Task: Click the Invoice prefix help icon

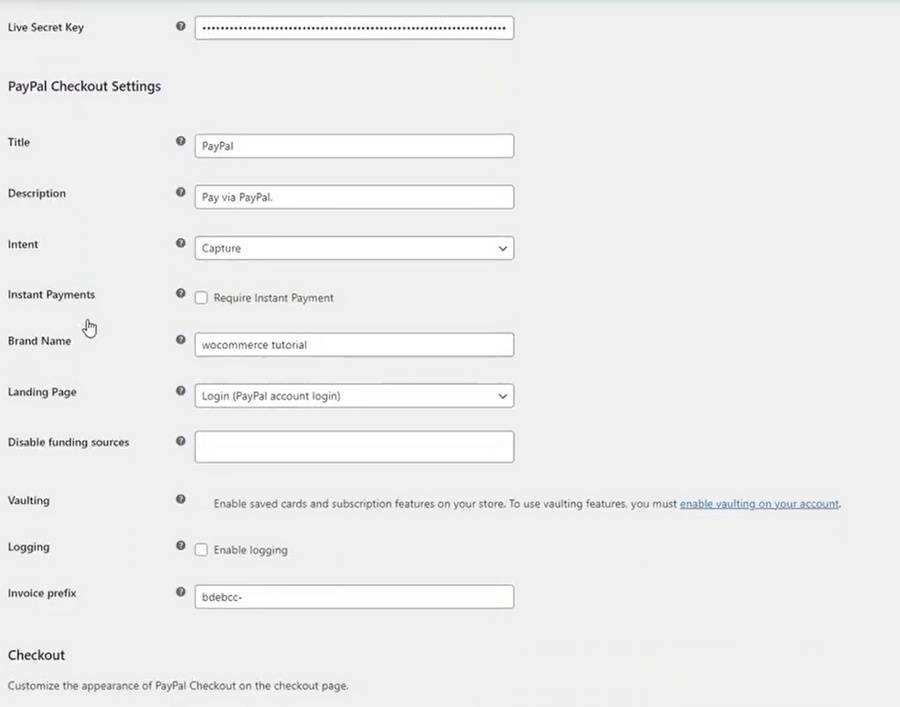Action: click(181, 592)
